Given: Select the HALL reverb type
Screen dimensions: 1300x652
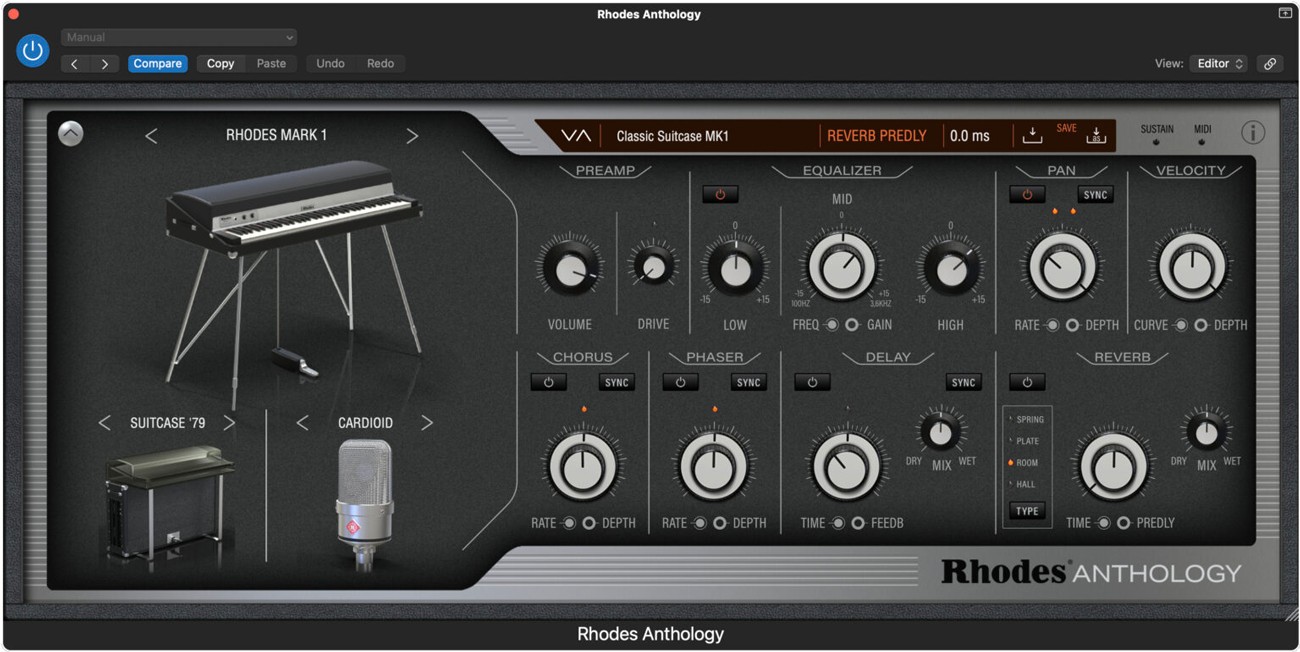Looking at the screenshot, I should [1028, 484].
